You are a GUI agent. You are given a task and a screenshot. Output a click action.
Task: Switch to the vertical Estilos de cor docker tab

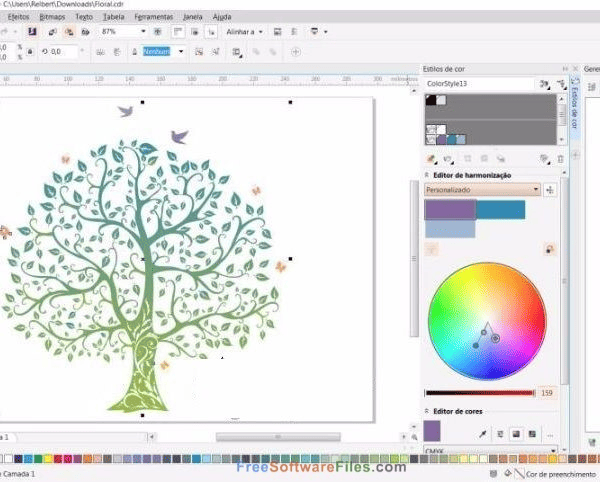click(575, 103)
